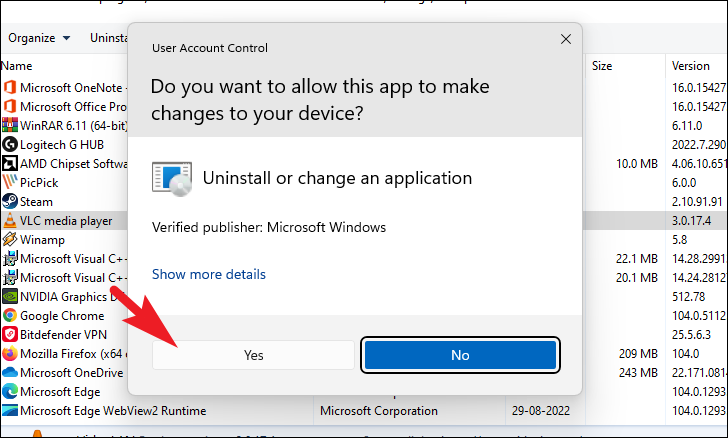Click the 10.0 MB size cell
Screen dimensions: 728x438
(x=637, y=164)
